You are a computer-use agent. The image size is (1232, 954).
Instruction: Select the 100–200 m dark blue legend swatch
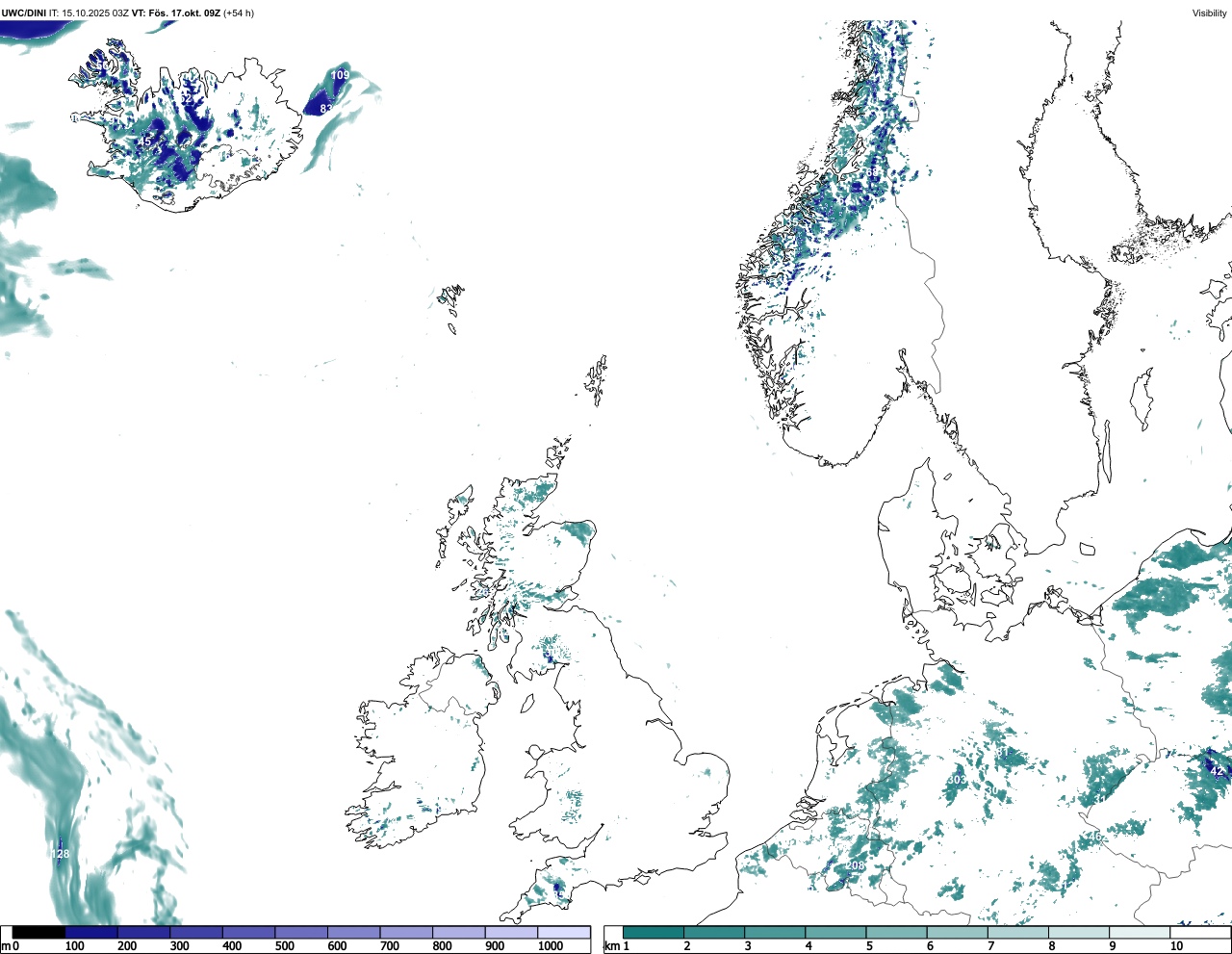click(91, 932)
